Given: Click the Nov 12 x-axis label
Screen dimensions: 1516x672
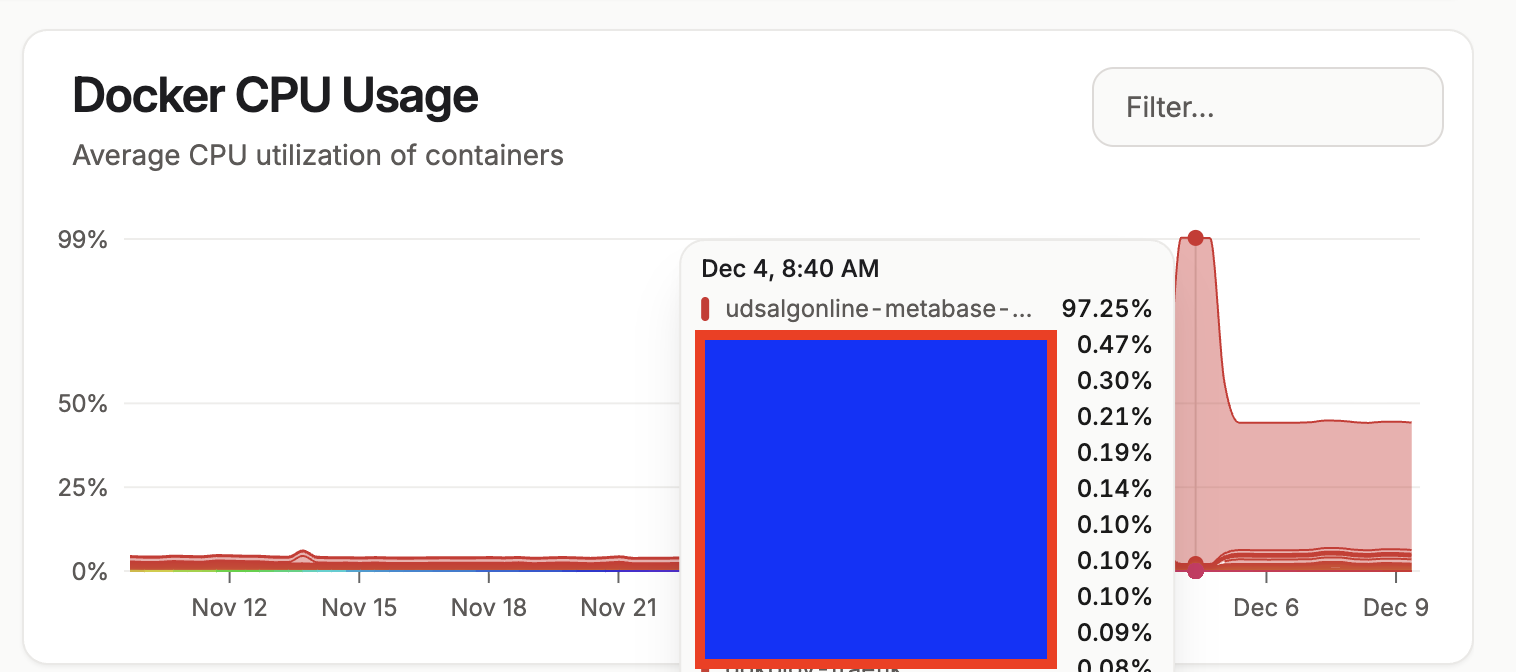Looking at the screenshot, I should pos(229,608).
